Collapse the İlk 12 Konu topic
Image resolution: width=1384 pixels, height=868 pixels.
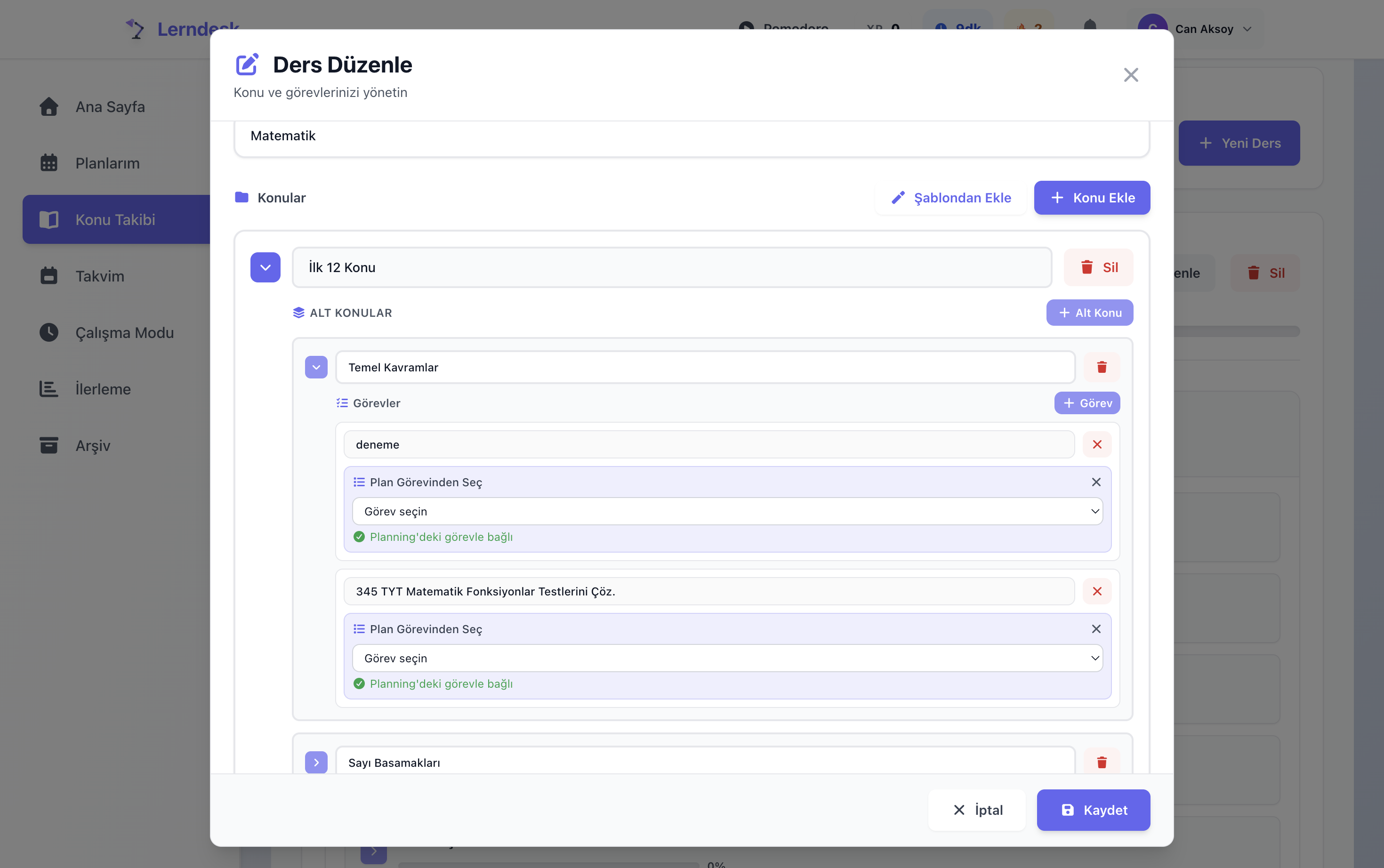coord(265,267)
